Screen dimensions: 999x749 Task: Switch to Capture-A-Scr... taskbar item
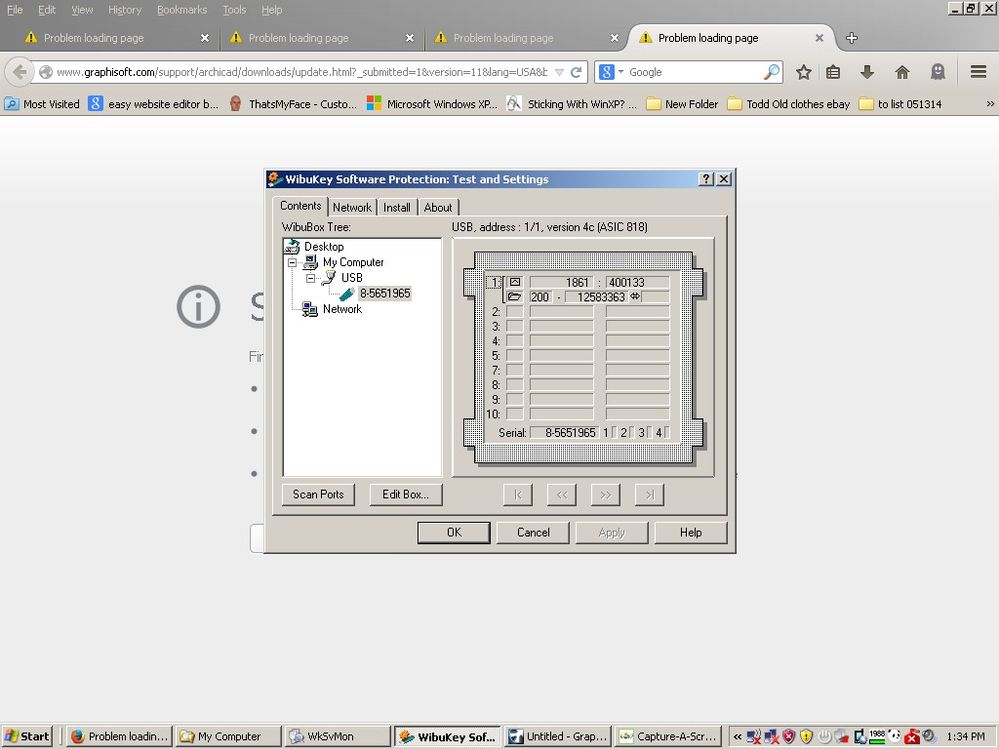pos(669,736)
